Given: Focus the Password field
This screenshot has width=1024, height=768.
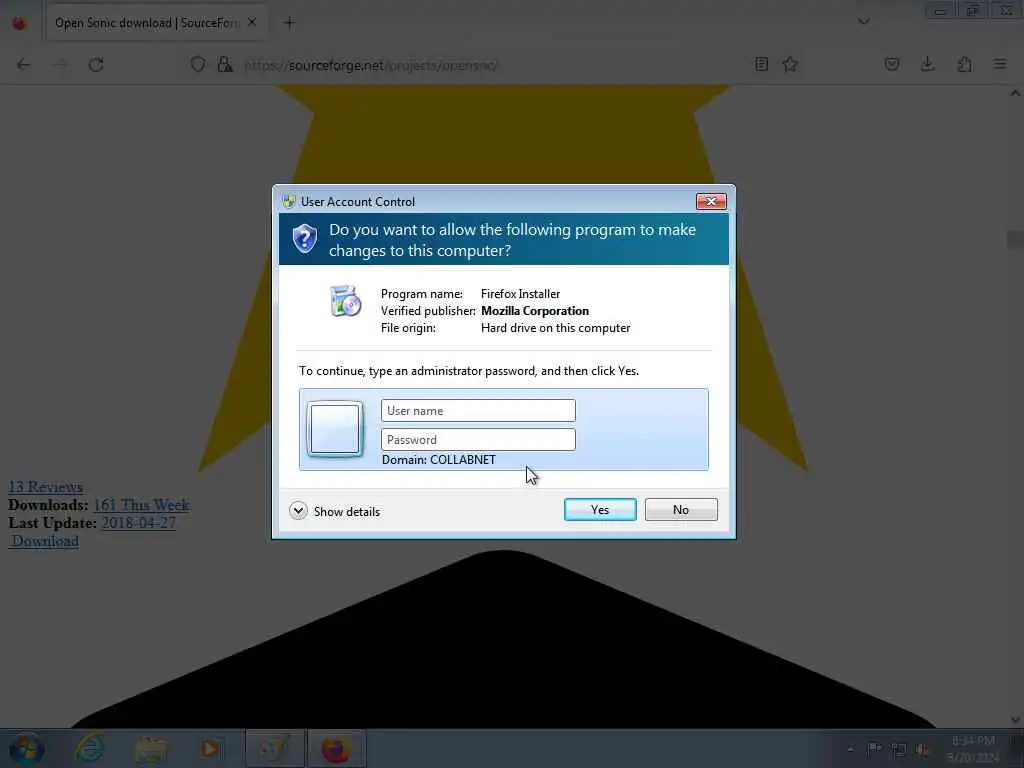Looking at the screenshot, I should 478,440.
